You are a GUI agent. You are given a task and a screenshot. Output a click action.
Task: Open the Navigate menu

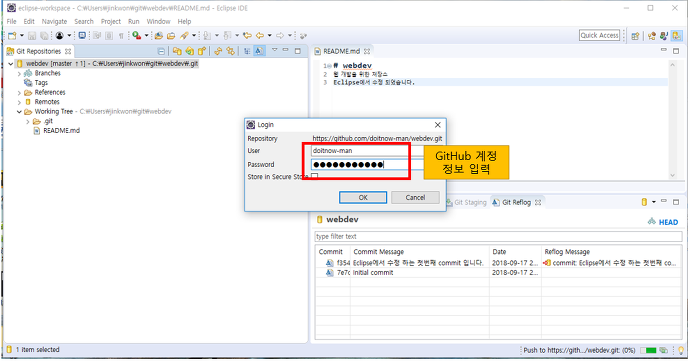[x=54, y=21]
